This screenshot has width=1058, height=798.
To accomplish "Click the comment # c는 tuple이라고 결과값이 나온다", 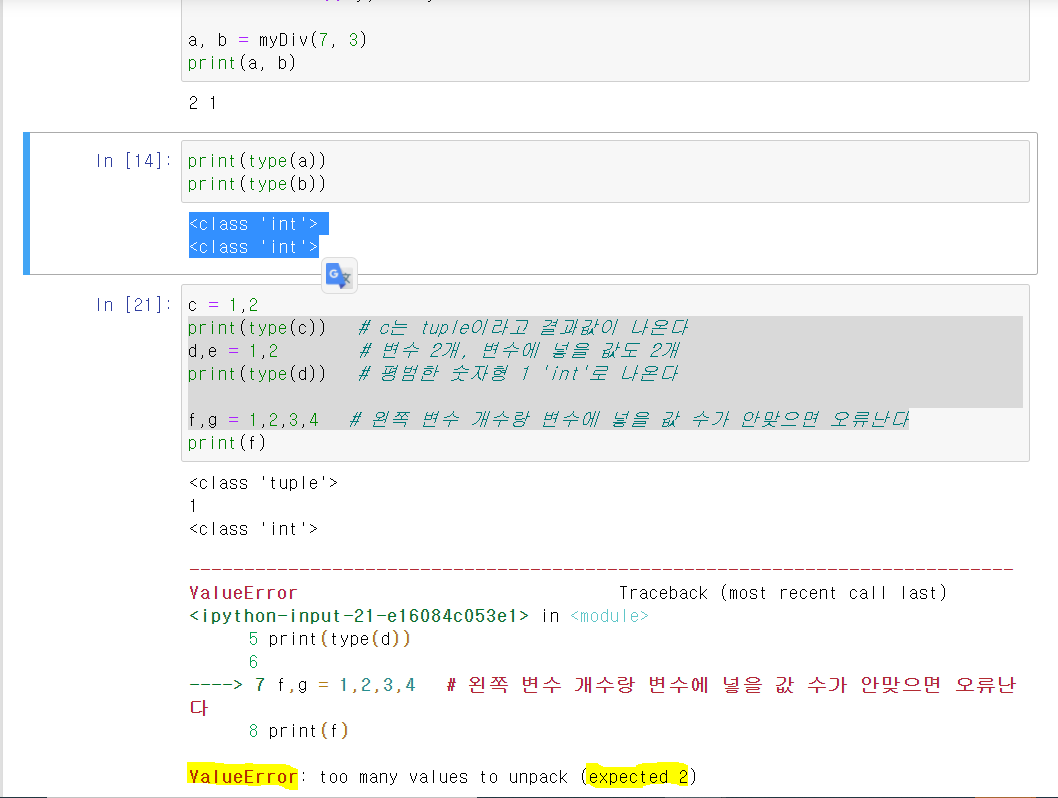I will tap(523, 328).
